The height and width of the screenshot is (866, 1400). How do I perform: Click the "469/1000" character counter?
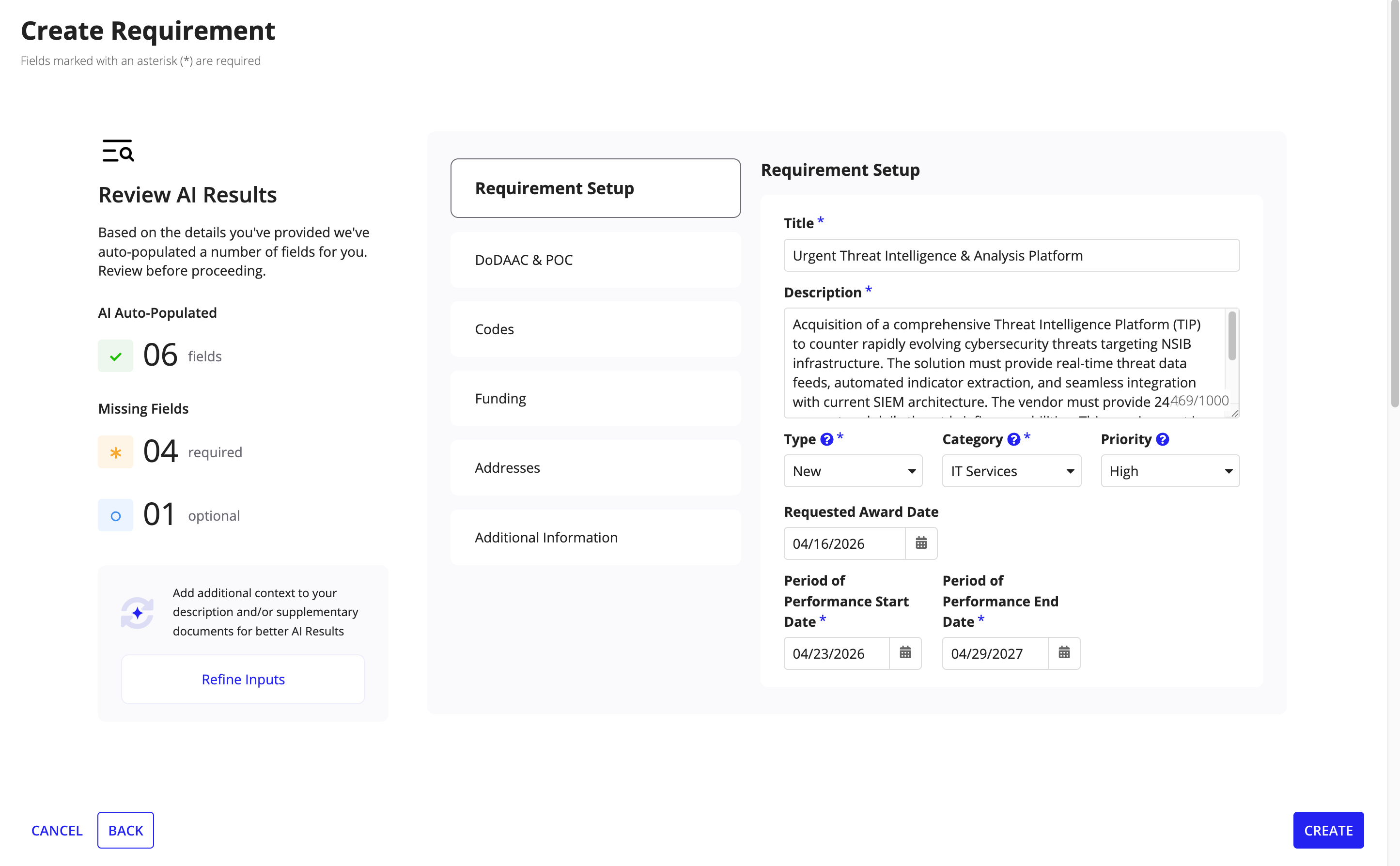point(1199,401)
